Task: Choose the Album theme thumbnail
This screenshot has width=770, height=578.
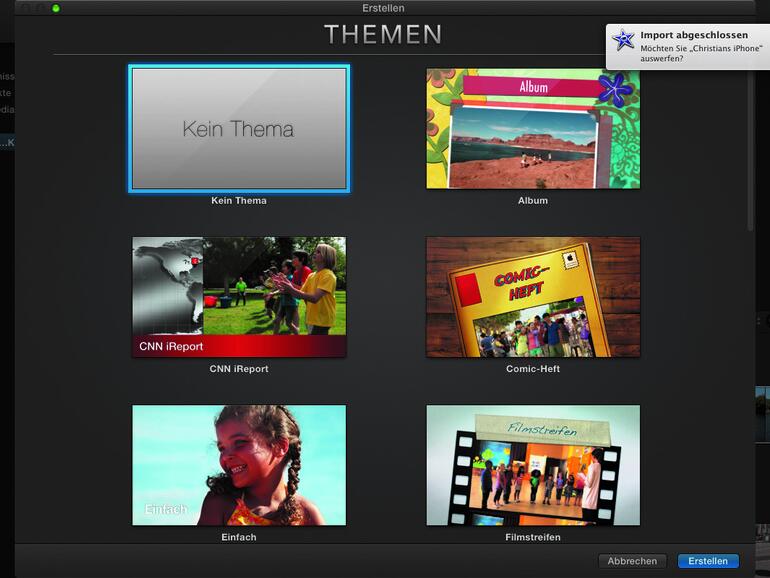Action: (533, 129)
